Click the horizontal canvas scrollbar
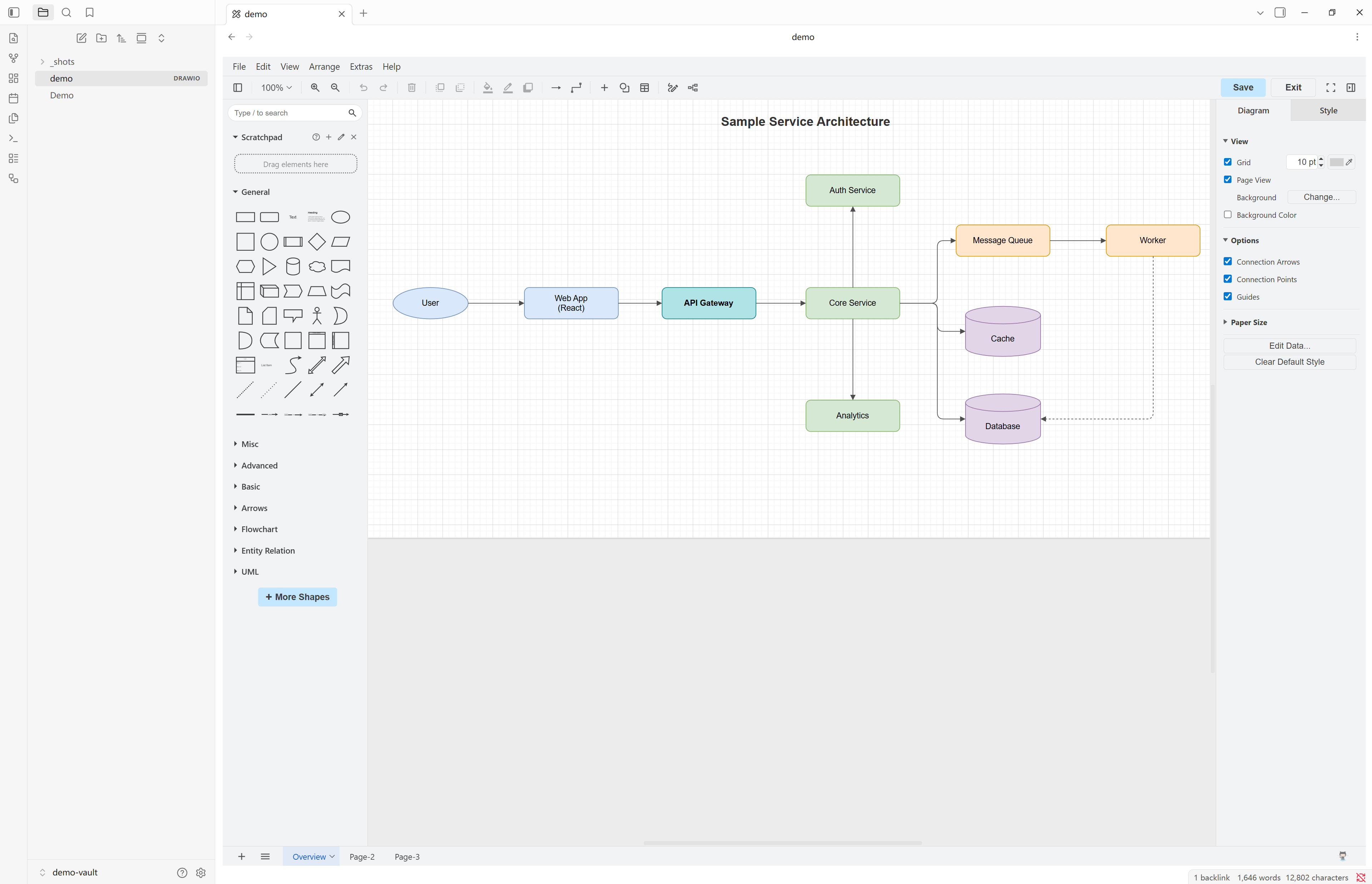Viewport: 1372px width, 884px height. pos(783,843)
